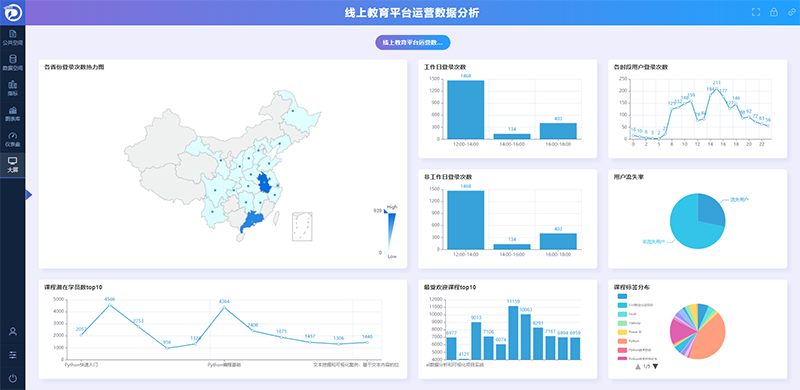Image resolution: width=800 pixels, height=390 pixels.
Task: Click the 211 peak point on hourly line
Action: pyautogui.click(x=717, y=88)
